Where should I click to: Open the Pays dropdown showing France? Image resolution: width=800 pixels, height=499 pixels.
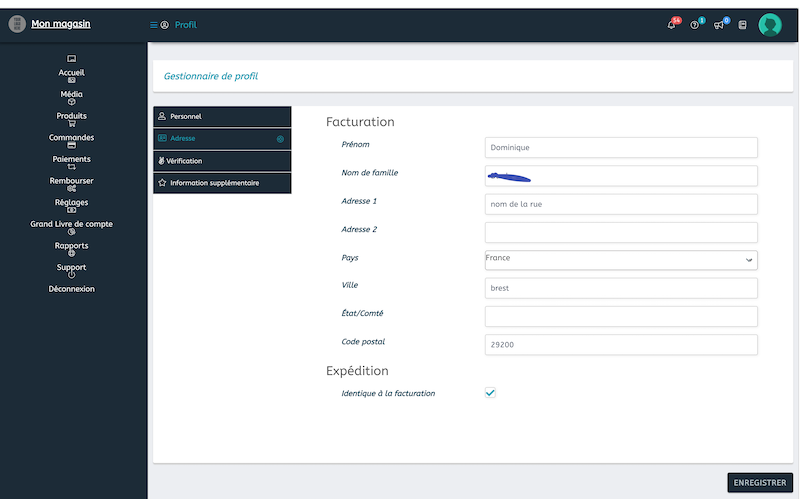tap(621, 260)
